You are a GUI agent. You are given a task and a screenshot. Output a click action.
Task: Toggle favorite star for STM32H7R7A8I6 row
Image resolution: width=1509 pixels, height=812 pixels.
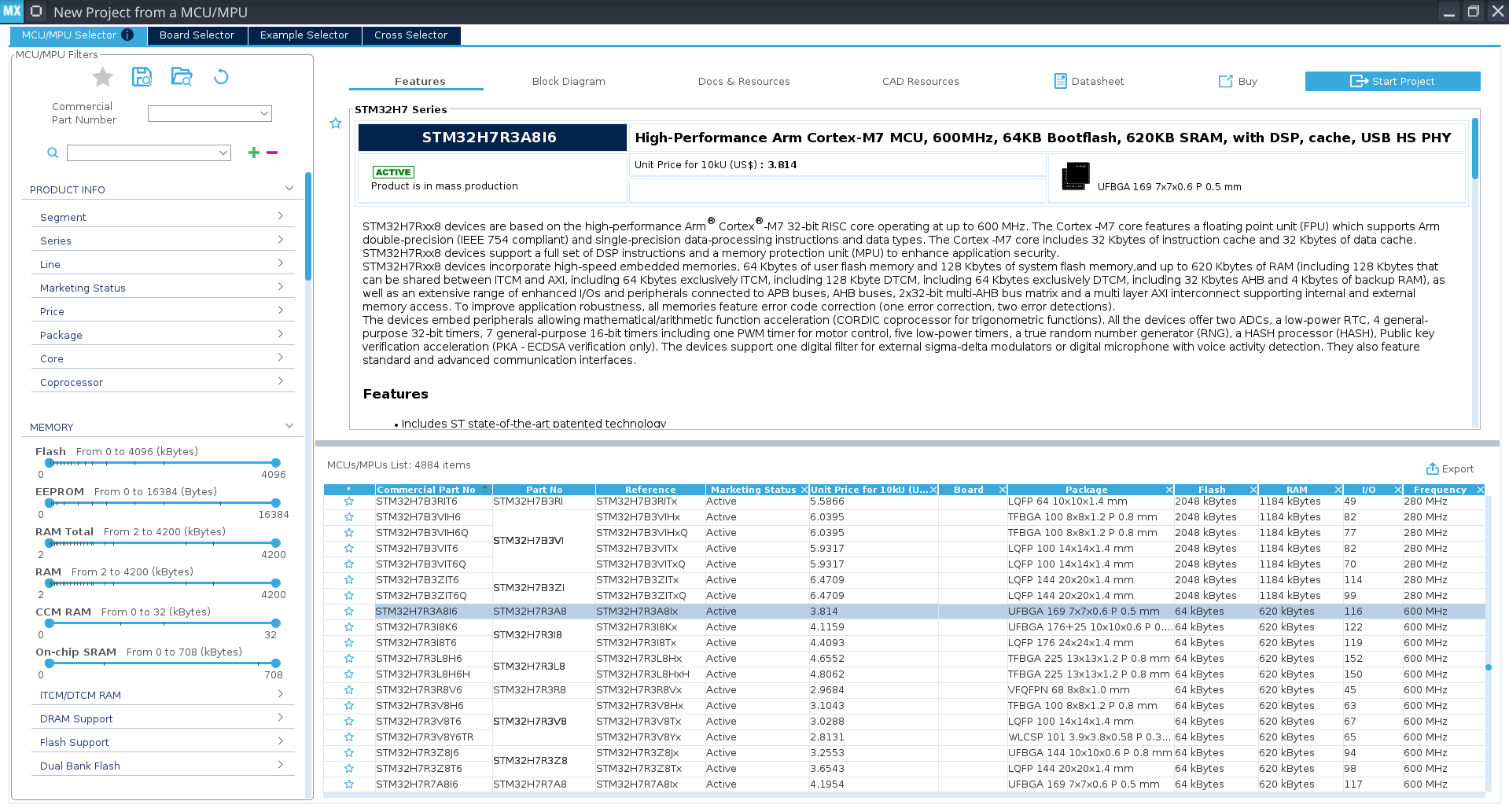(349, 784)
